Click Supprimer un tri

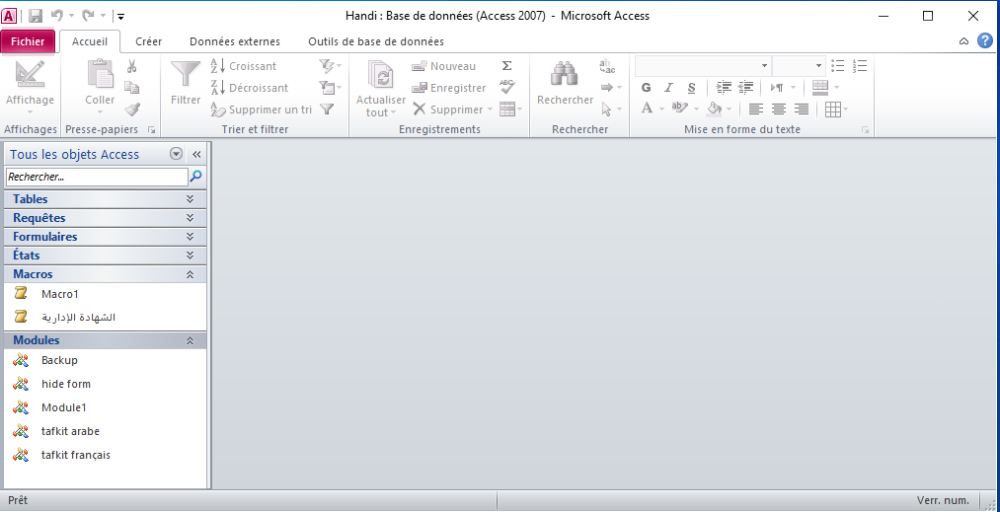click(261, 109)
